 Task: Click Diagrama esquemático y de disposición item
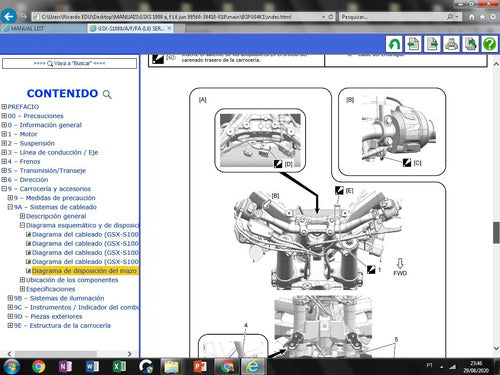pyautogui.click(x=82, y=225)
